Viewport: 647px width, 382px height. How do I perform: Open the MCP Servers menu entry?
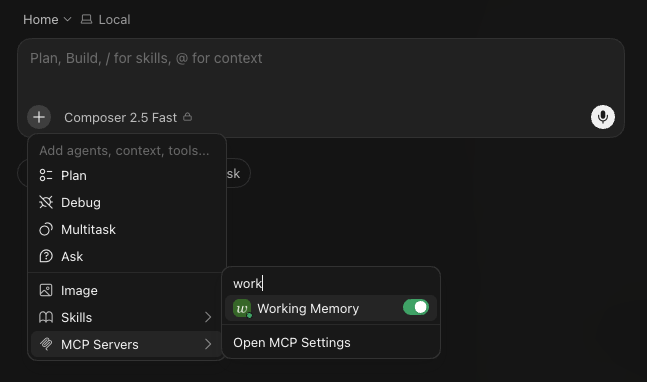[x=127, y=344]
